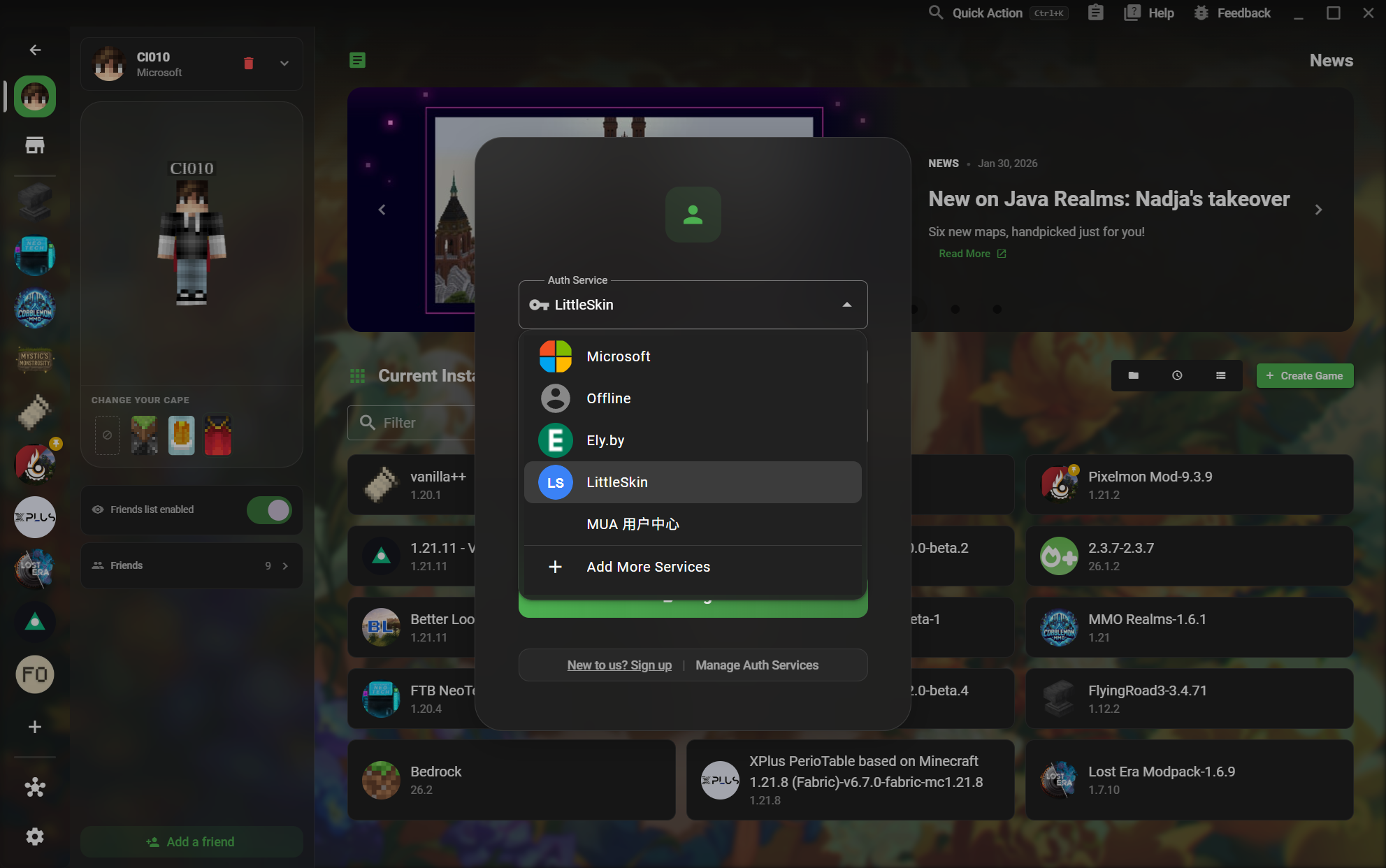The width and height of the screenshot is (1386, 868).
Task: Click the news headline about Java Realms
Action: 1109,199
